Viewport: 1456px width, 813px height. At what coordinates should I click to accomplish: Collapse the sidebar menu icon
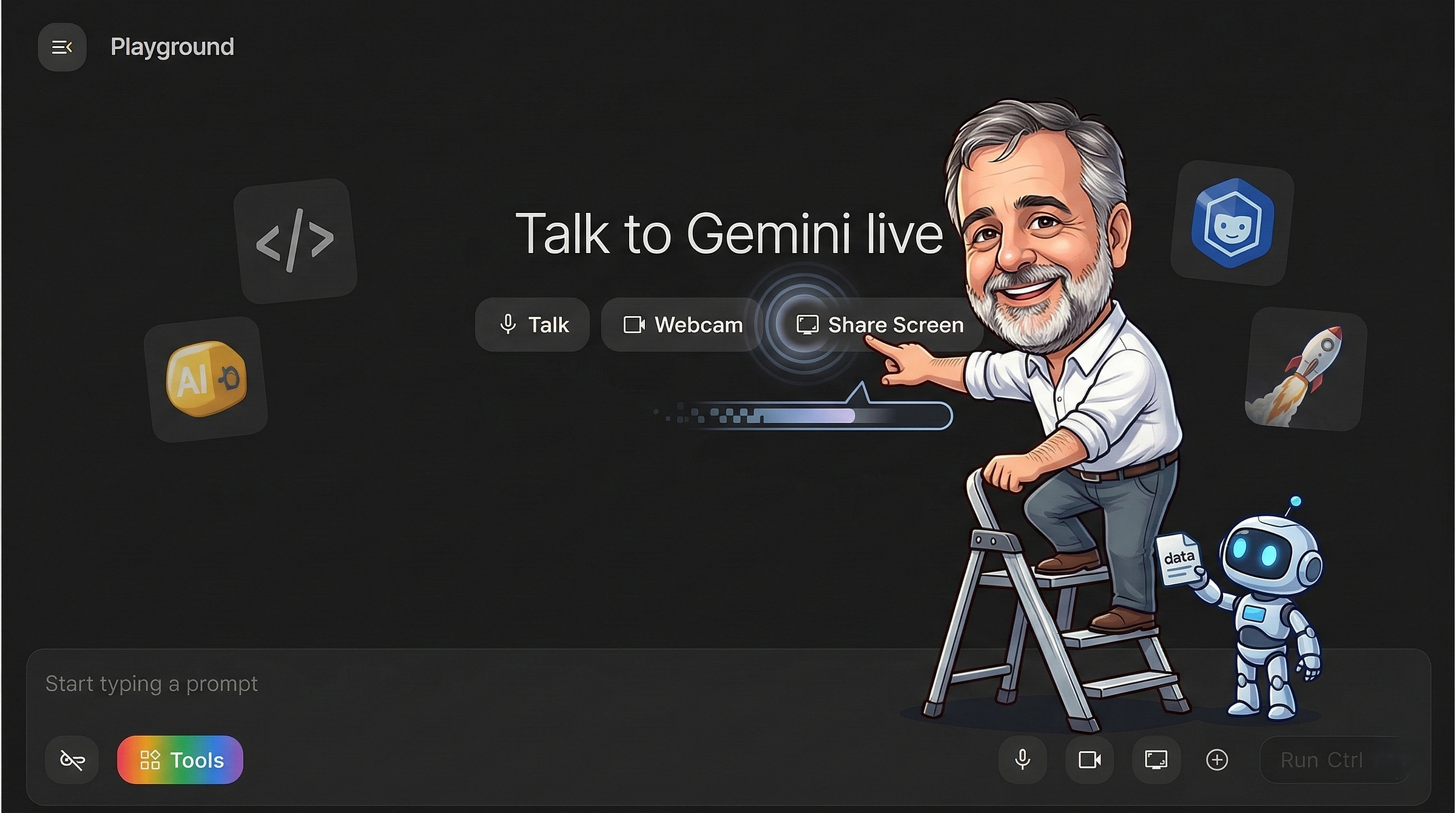coord(62,47)
